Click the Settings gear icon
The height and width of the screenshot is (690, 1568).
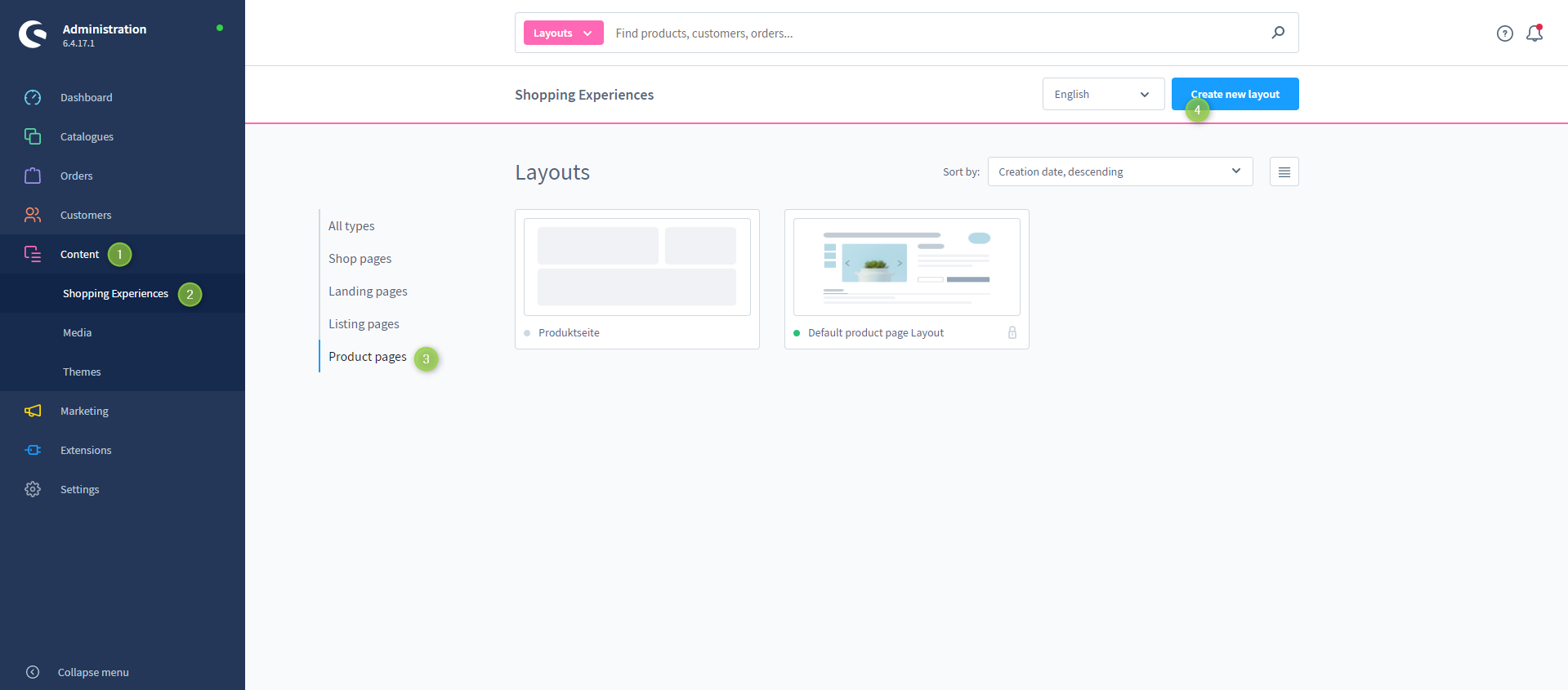33,489
